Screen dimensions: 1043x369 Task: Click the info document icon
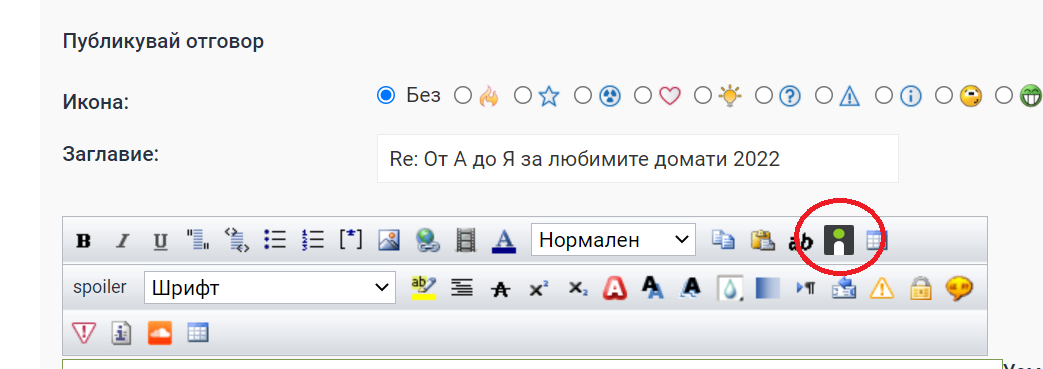[x=122, y=332]
